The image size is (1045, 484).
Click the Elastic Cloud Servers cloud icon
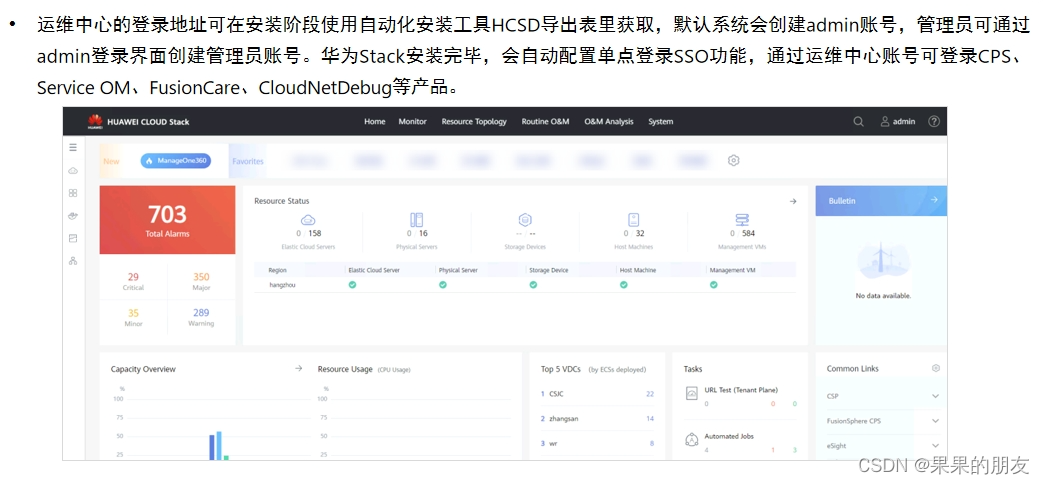click(x=308, y=220)
